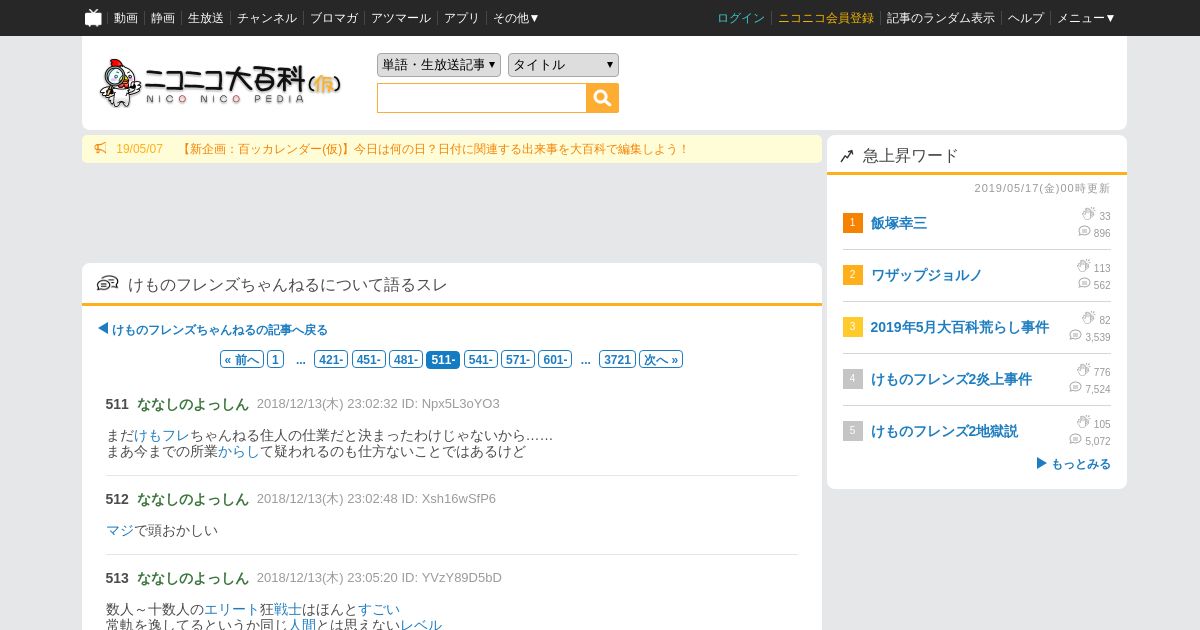The width and height of the screenshot is (1200, 630).
Task: Click the すごい link in post 513
Action: pyautogui.click(x=379, y=609)
